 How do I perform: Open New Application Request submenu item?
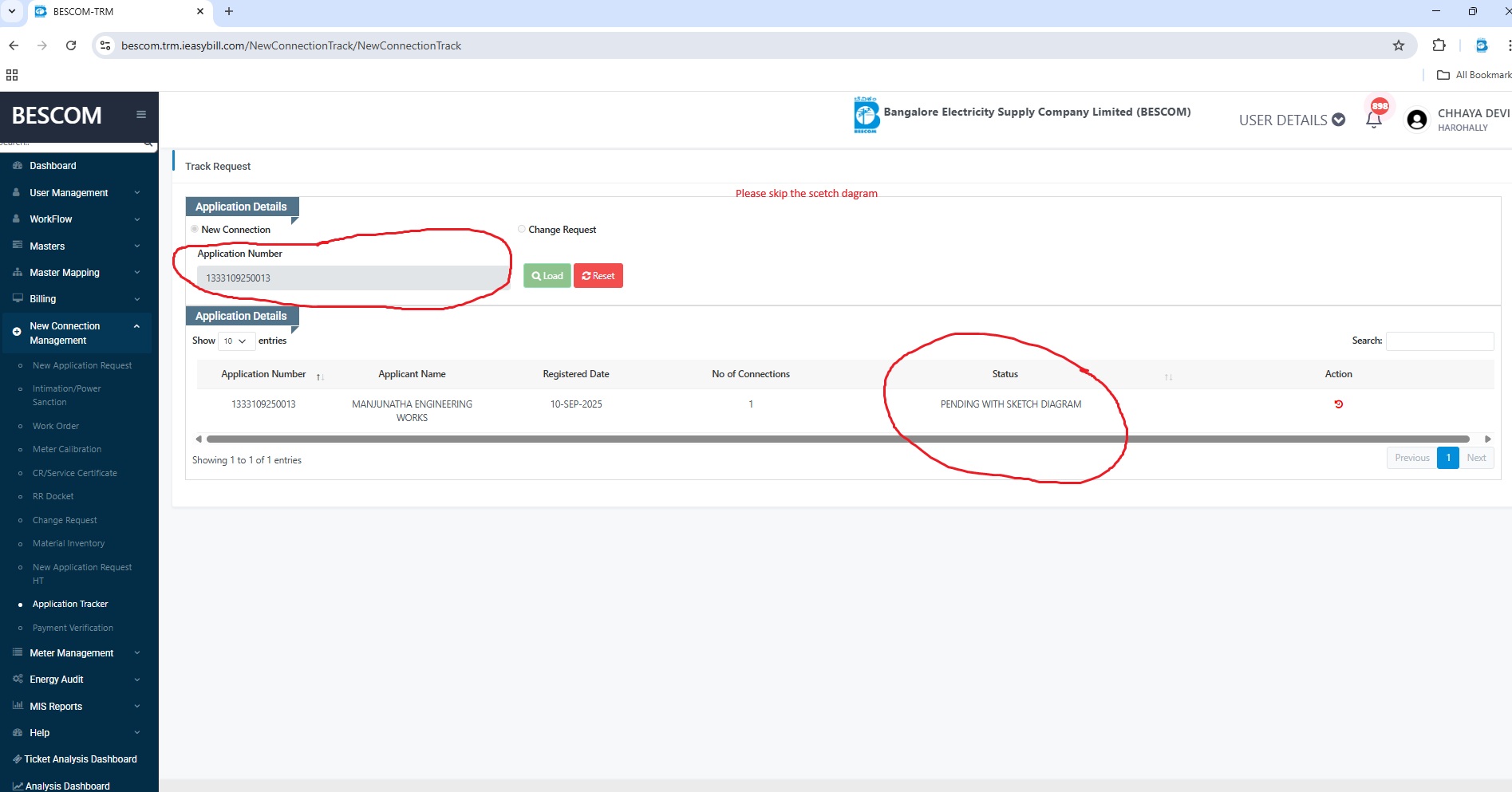[x=82, y=365]
